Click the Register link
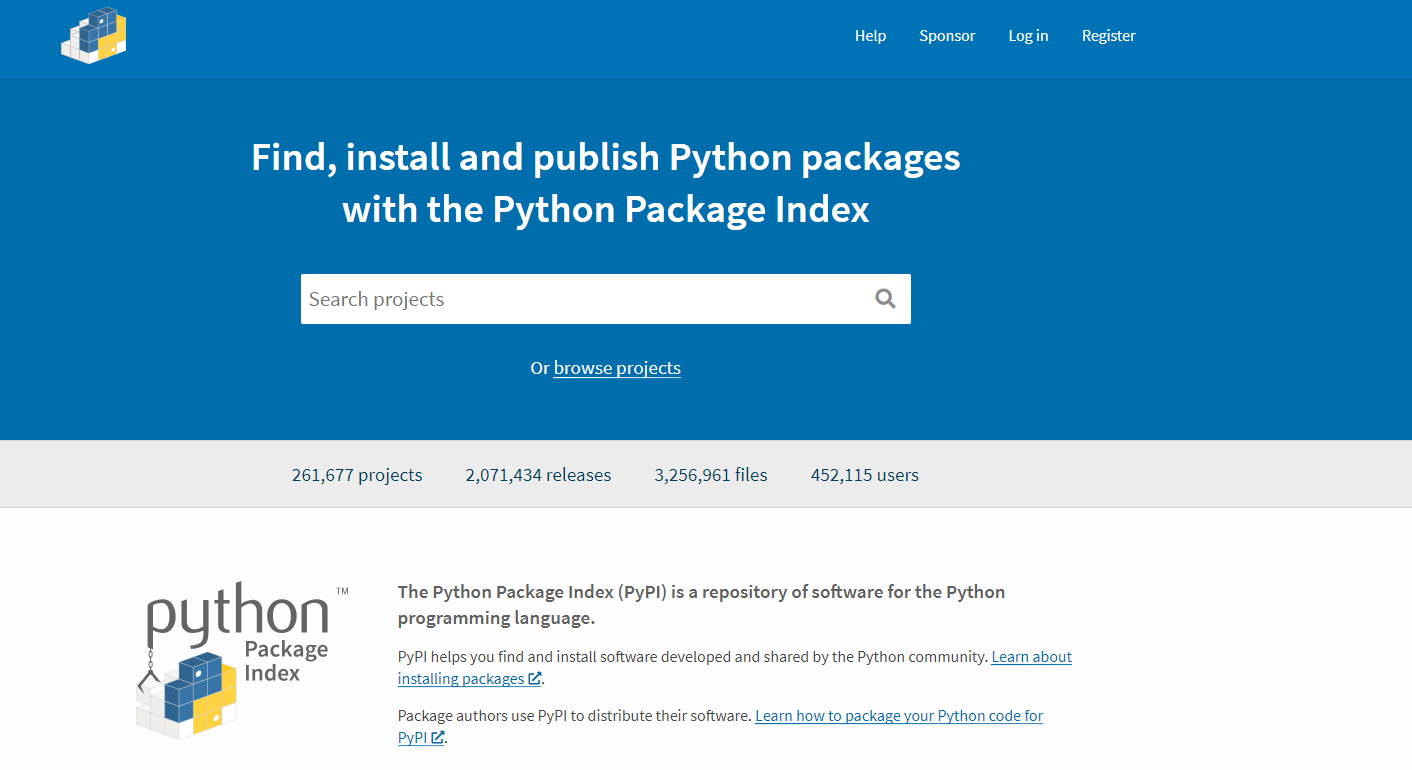This screenshot has height=770, width=1412. 1108,35
